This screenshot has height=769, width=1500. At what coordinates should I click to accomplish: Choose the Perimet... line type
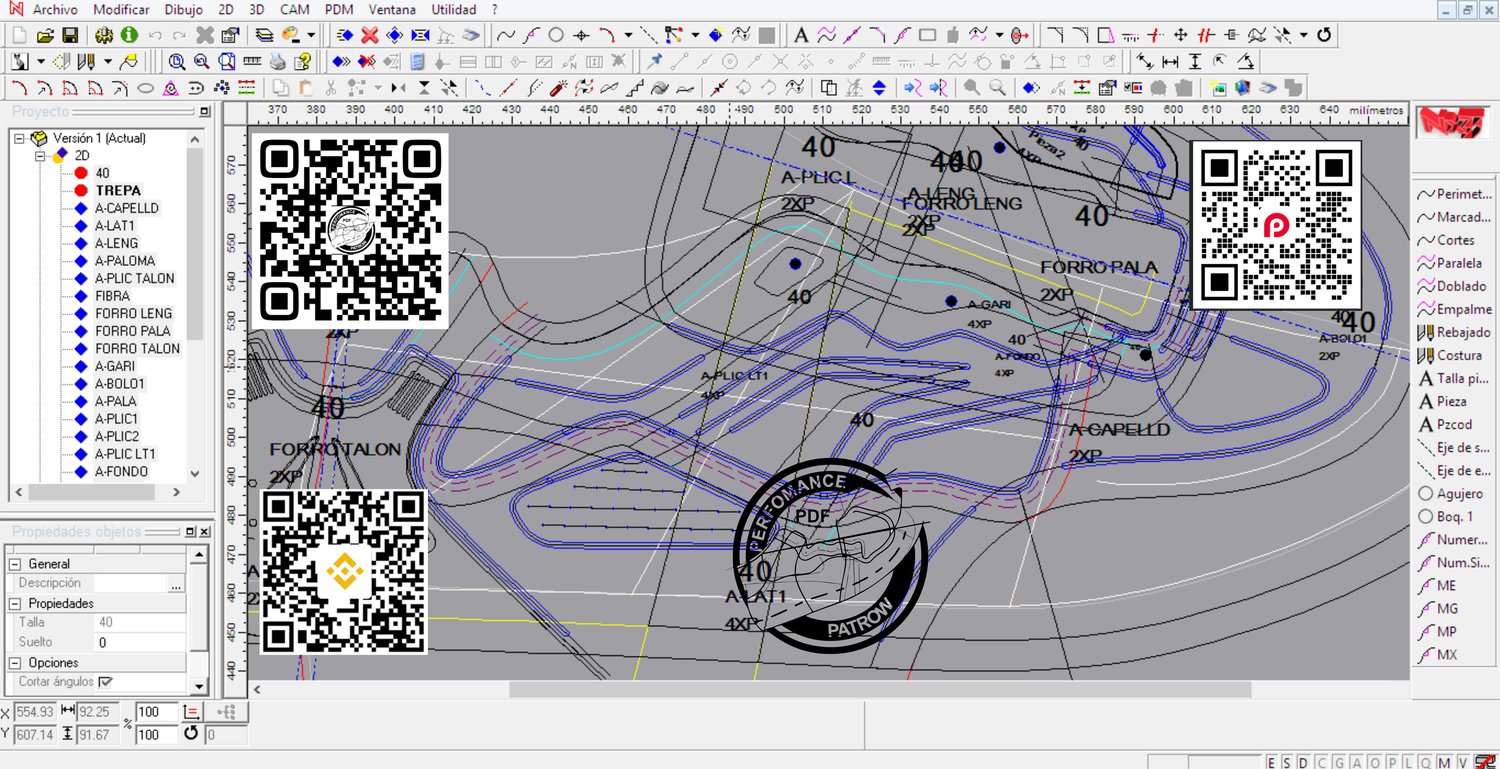tap(1455, 194)
